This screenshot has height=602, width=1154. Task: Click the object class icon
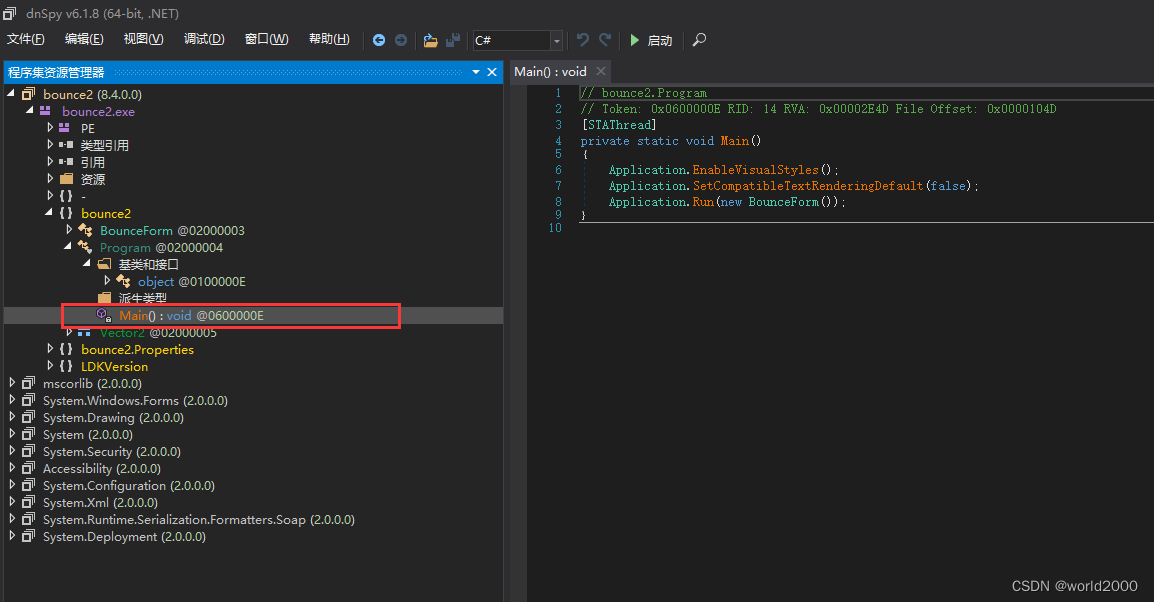click(123, 281)
